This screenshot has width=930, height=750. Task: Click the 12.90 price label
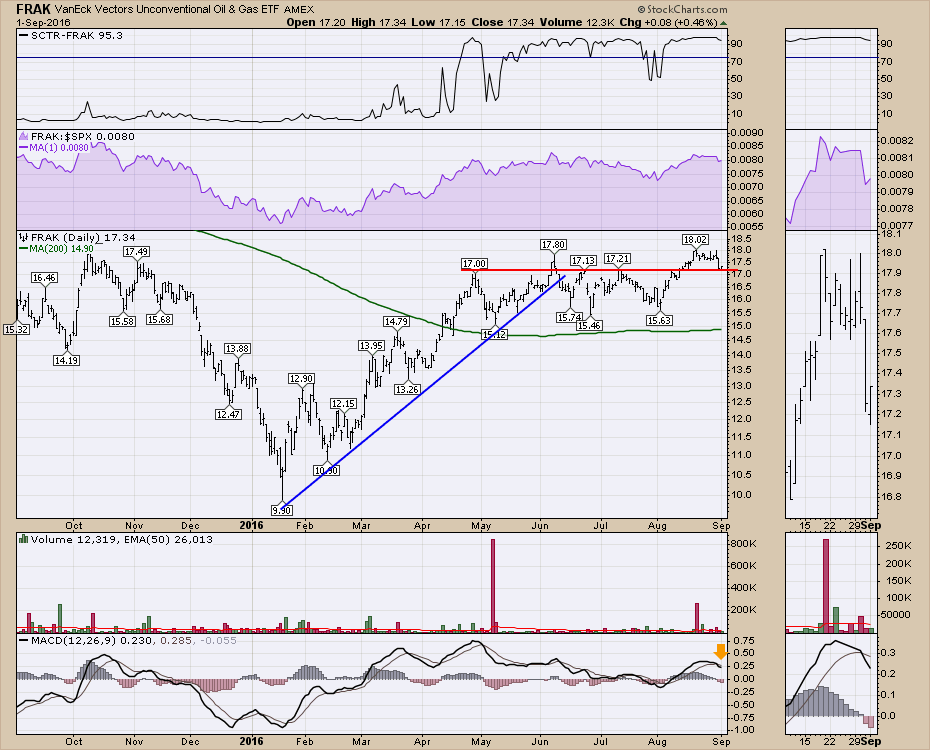point(301,378)
